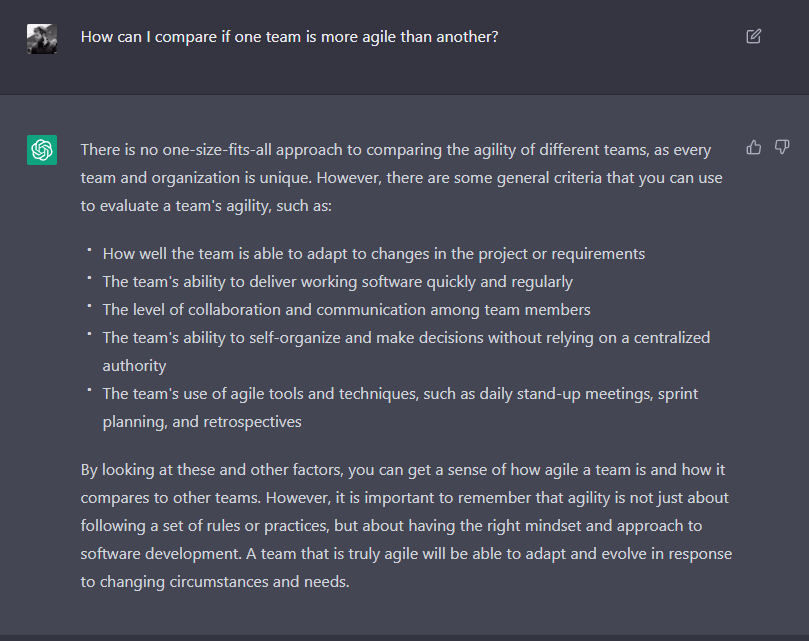Image resolution: width=809 pixels, height=641 pixels.
Task: Click the ChatGPT logo avatar
Action: [x=42, y=150]
